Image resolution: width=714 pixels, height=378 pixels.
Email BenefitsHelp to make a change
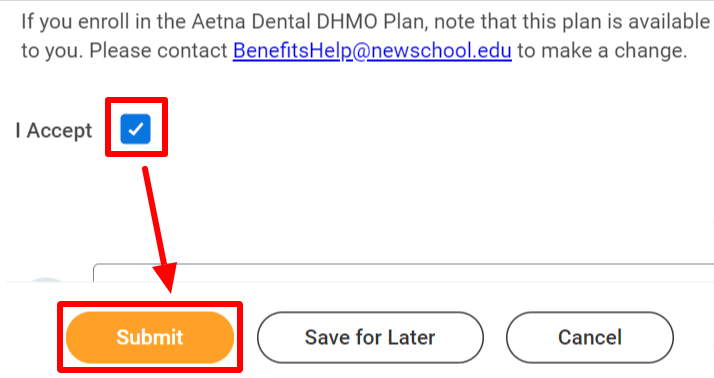(372, 51)
